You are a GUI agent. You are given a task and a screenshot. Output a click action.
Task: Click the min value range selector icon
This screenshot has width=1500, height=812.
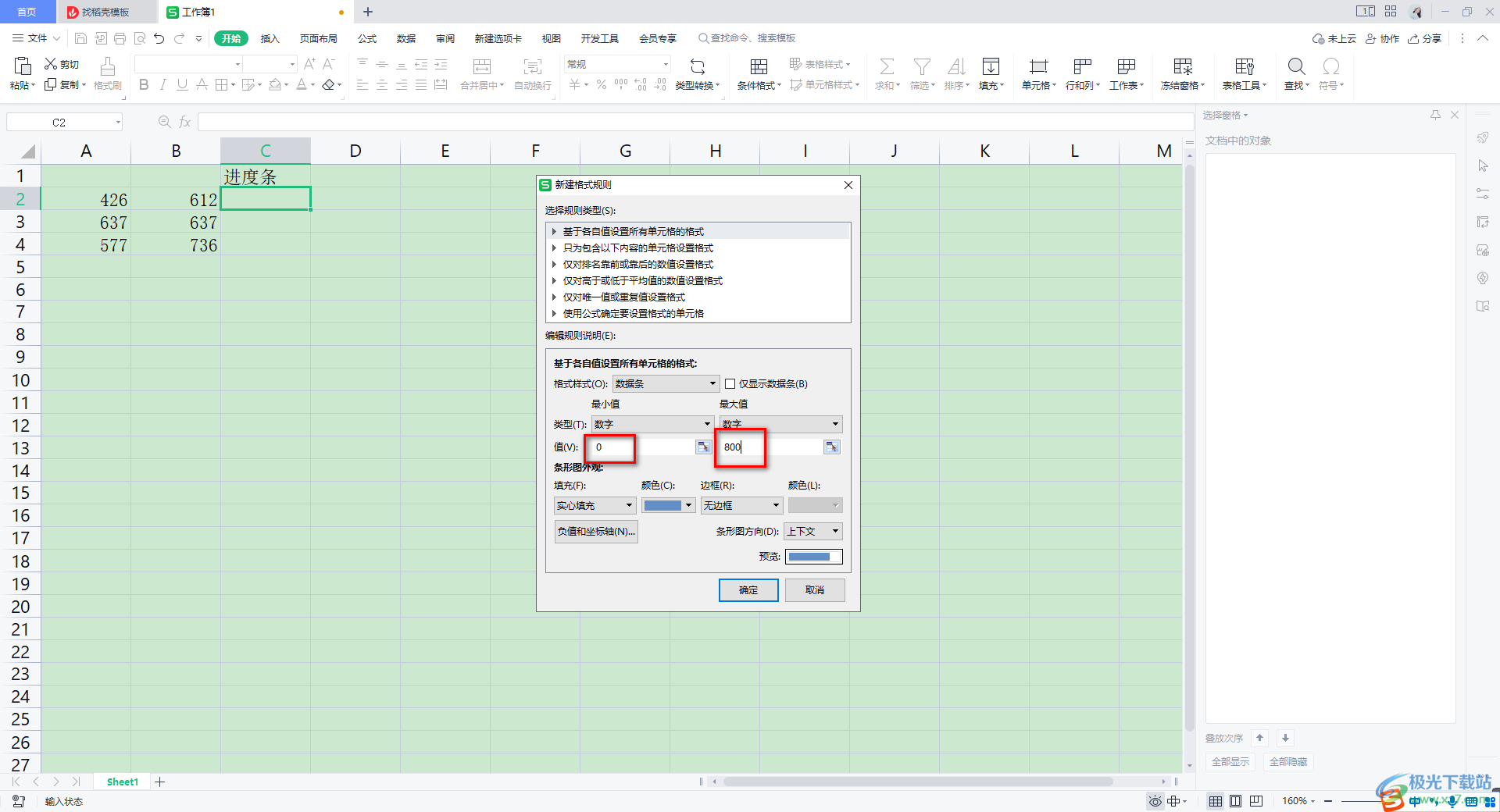pos(704,447)
